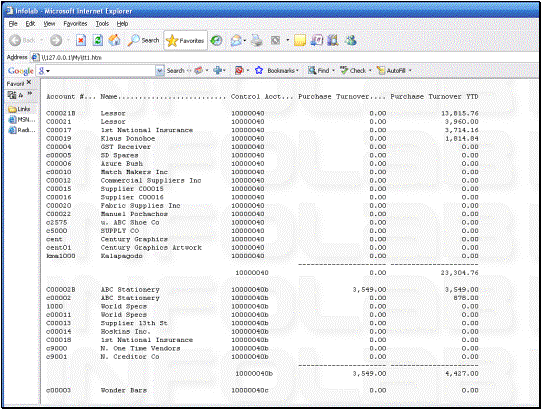Image resolution: width=541 pixels, height=409 pixels.
Task: Open the Search pane with magnifier
Action: (x=143, y=40)
